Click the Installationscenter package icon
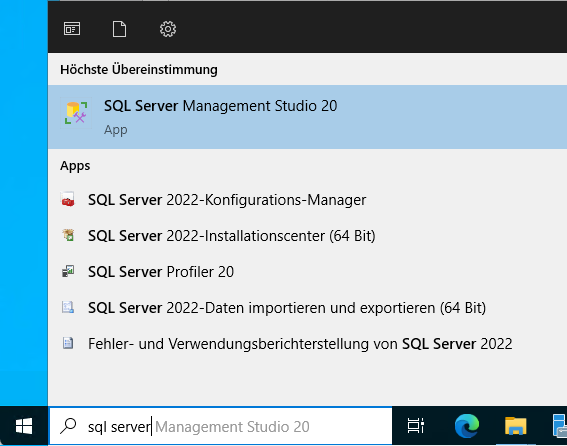 [x=68, y=235]
